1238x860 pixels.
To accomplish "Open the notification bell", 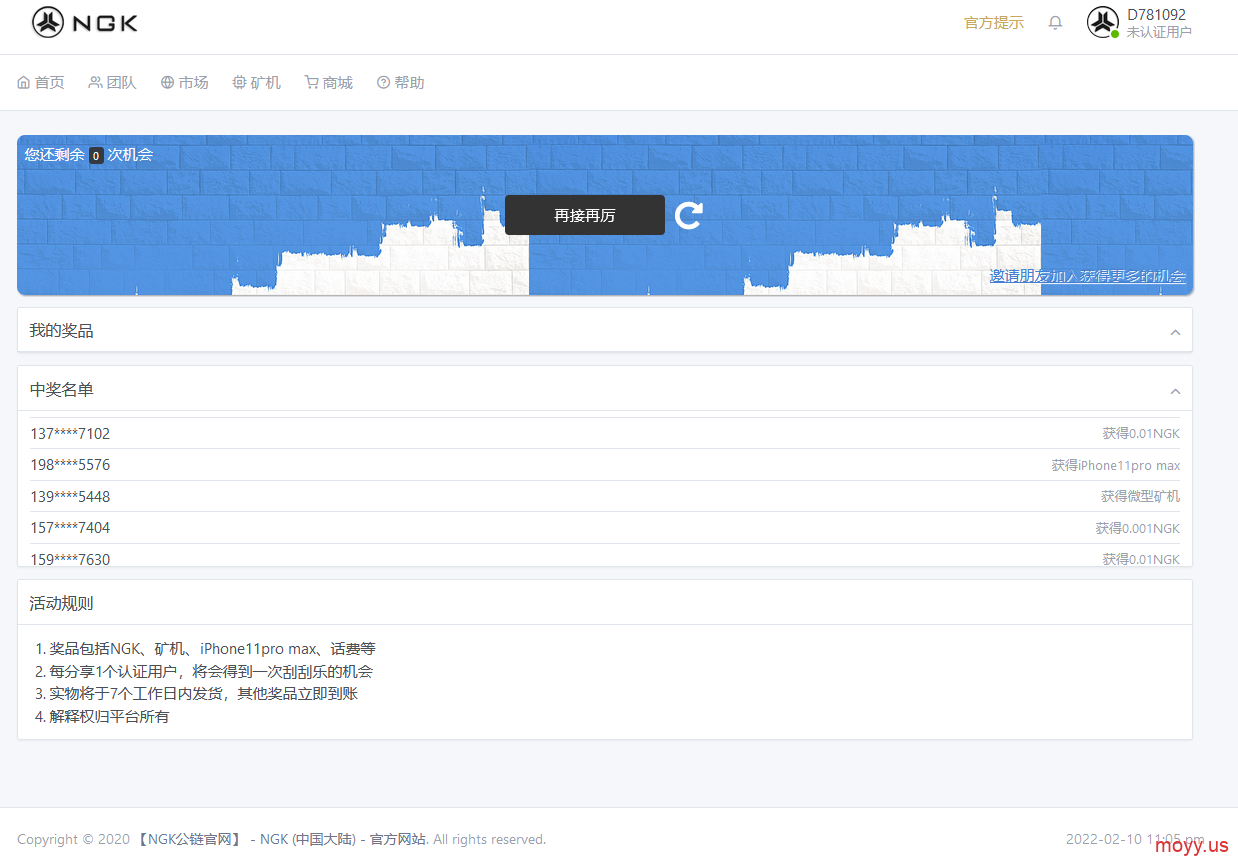I will 1055,23.
